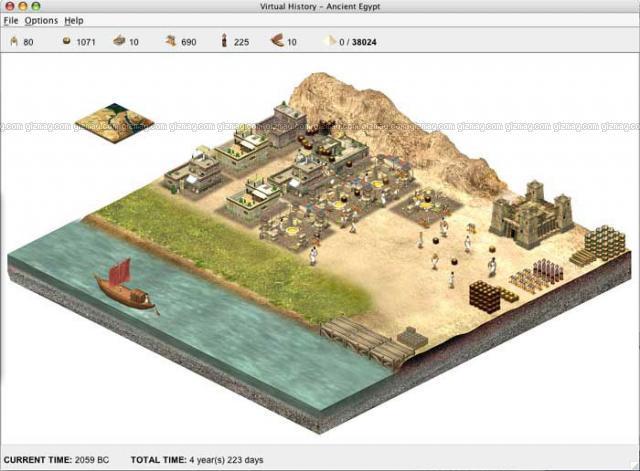This screenshot has width=640, height=471.
Task: Click the wood resource icon before 38024
Action: pos(277,42)
